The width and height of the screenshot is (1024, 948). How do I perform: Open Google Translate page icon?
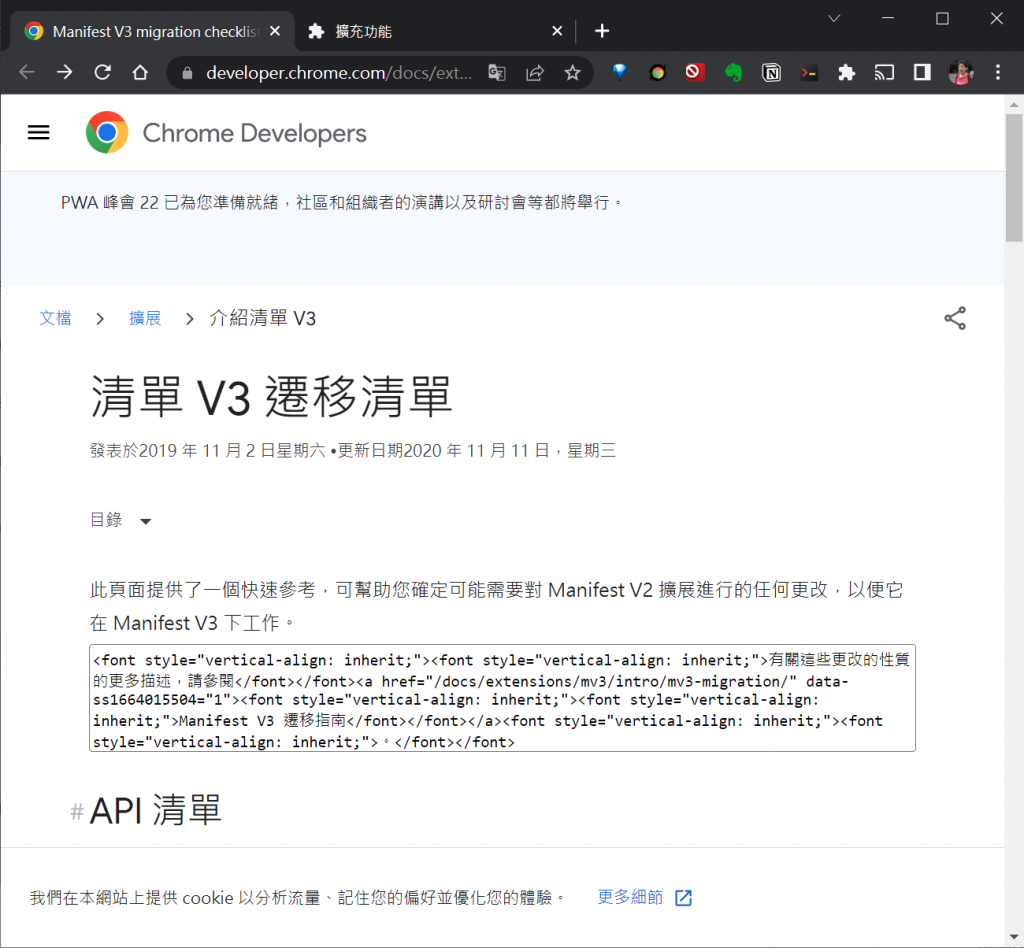click(497, 72)
